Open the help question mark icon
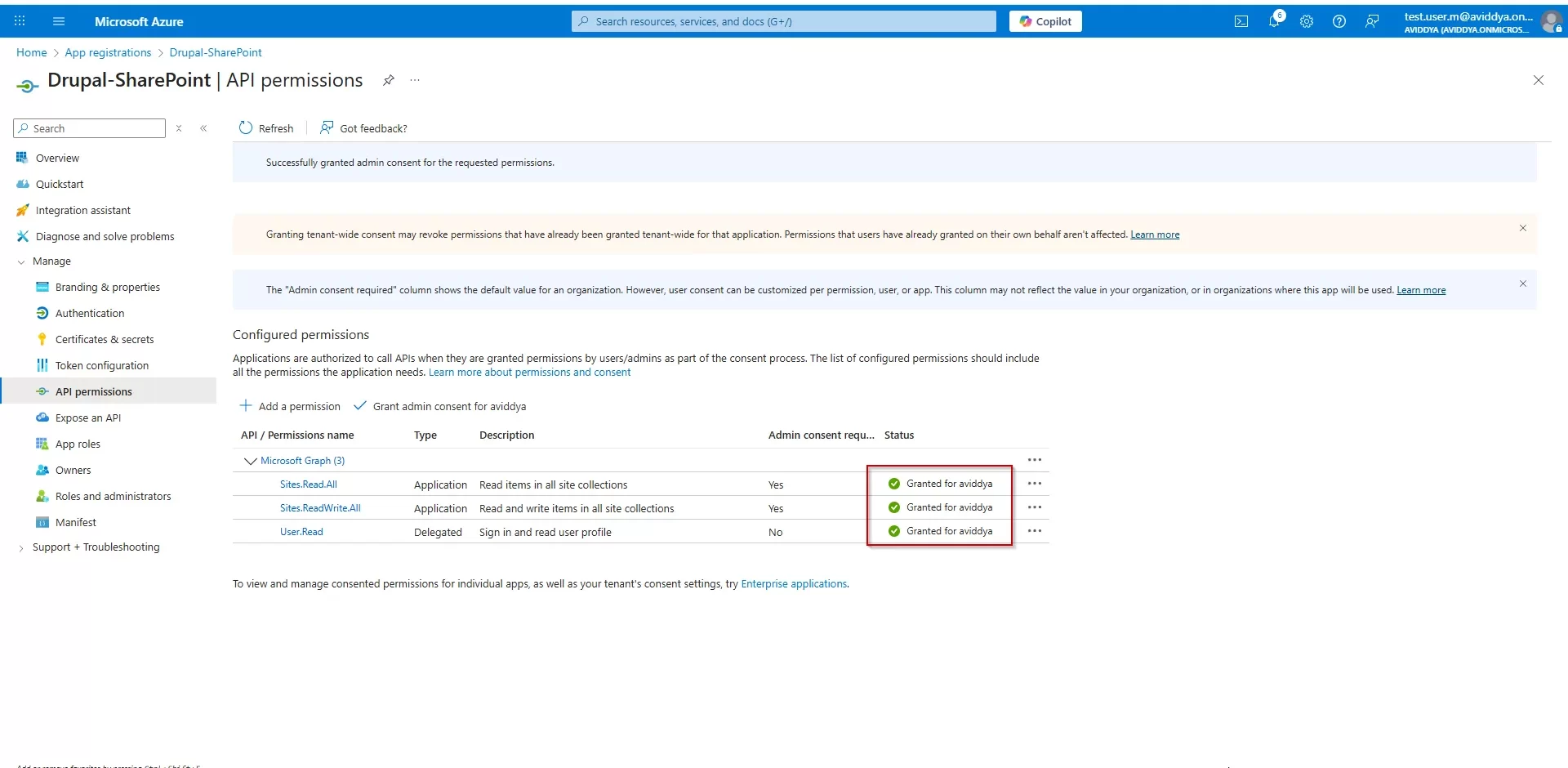The image size is (1568, 768). point(1339,21)
